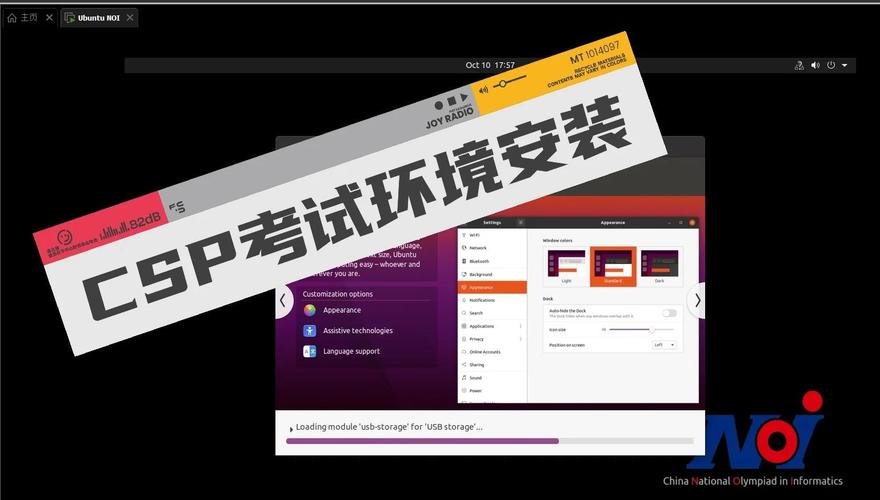This screenshot has width=880, height=500.
Task: Select Power in the Settings sidebar
Action: 492,391
